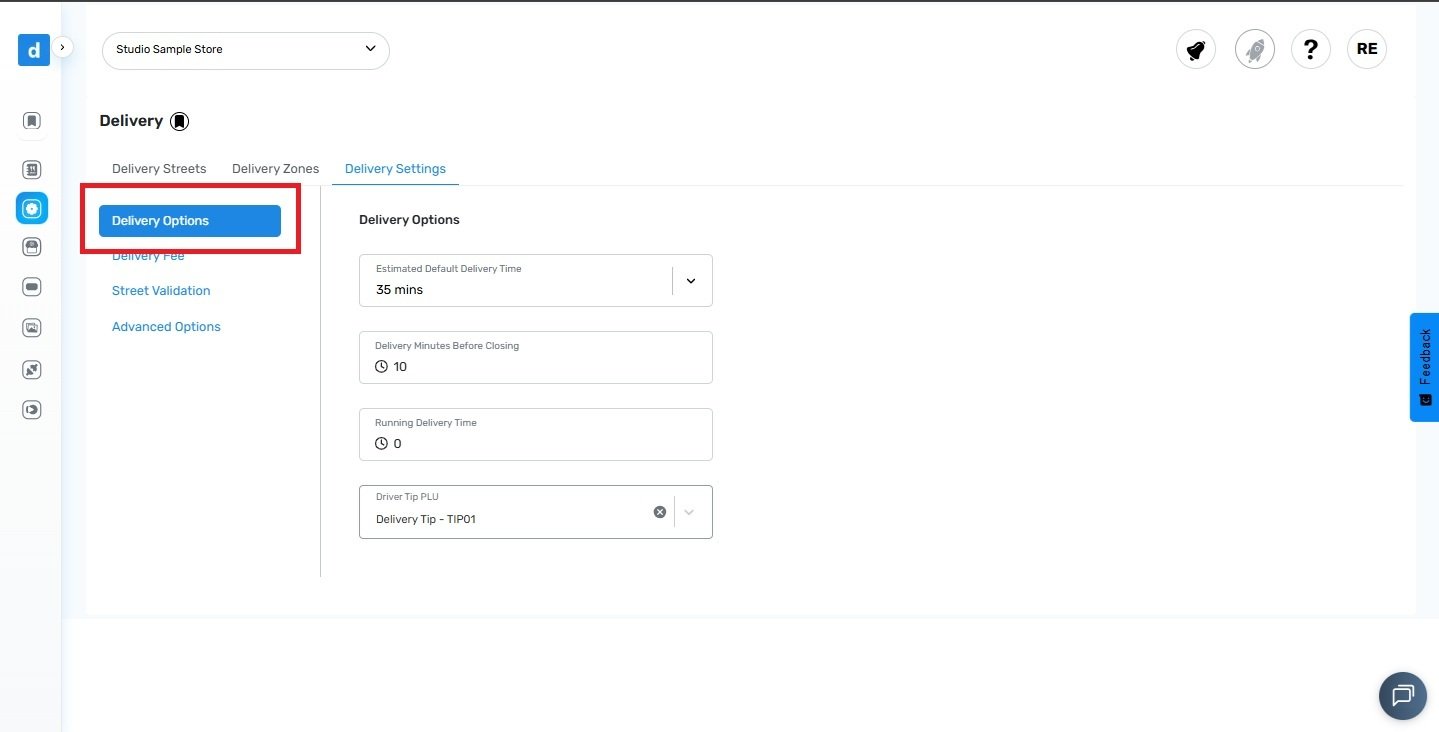Click the blue 'd' logo in the sidebar
Screen dimensions: 1439x732
tap(33, 50)
